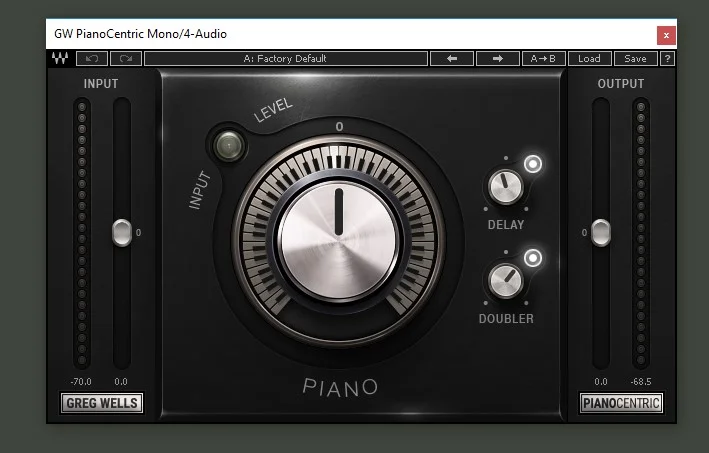Click the output fader value 0.0
The width and height of the screenshot is (709, 453).
600,382
